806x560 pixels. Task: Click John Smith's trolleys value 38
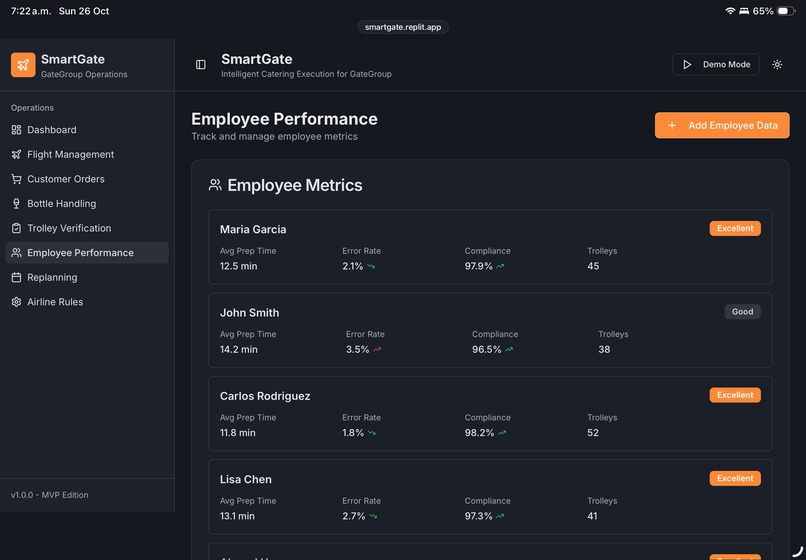pos(604,350)
